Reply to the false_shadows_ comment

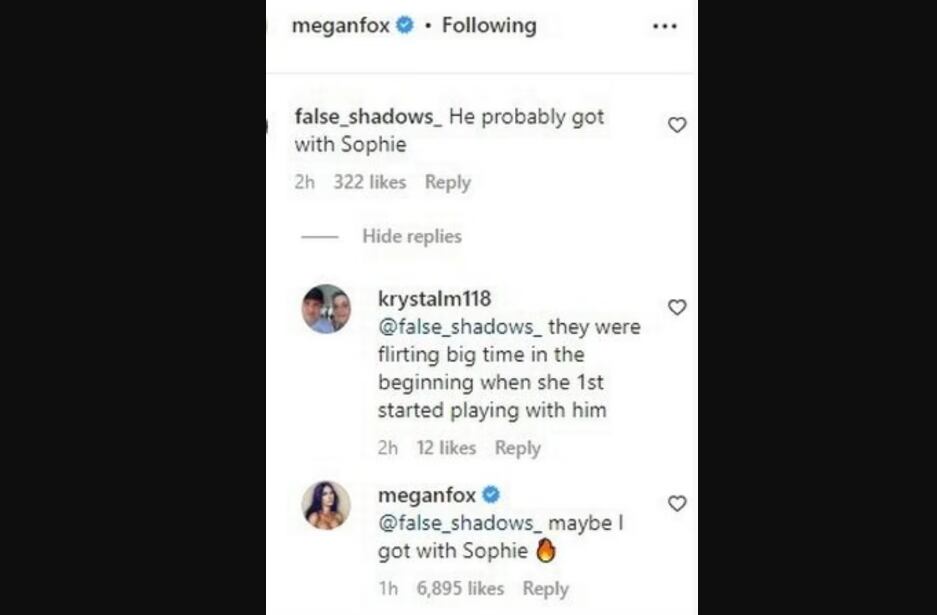tap(447, 182)
